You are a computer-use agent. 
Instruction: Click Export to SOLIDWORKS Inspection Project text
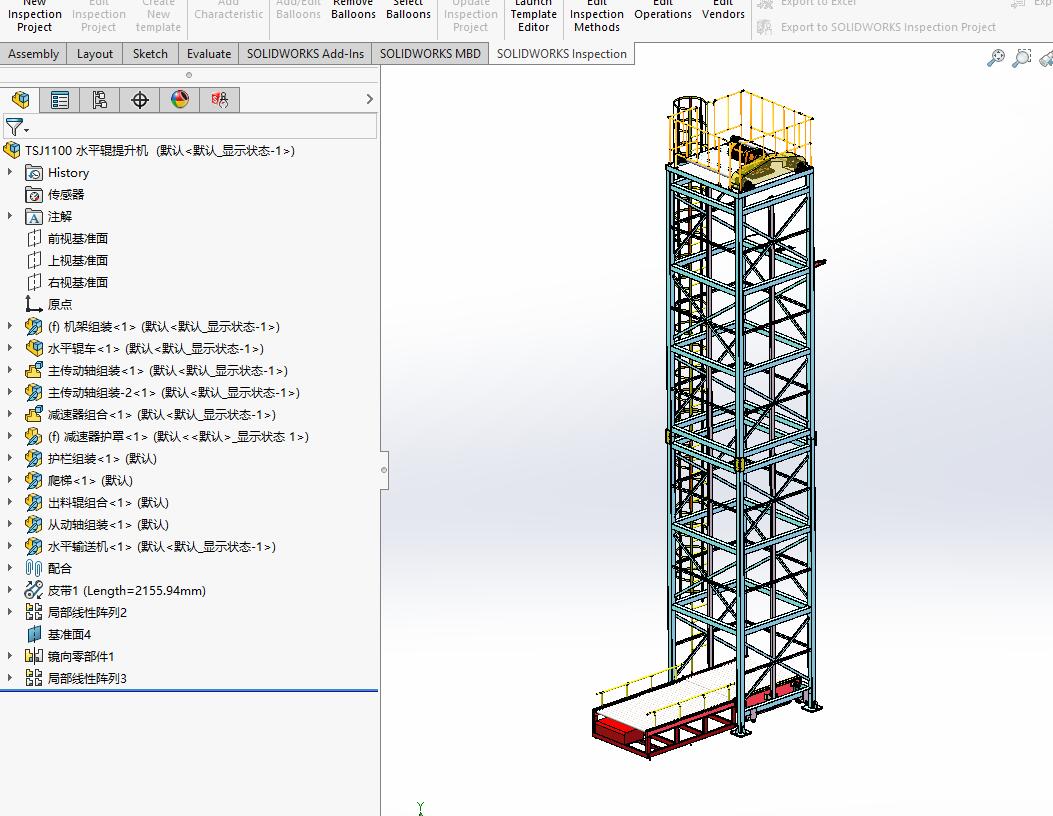pos(888,28)
